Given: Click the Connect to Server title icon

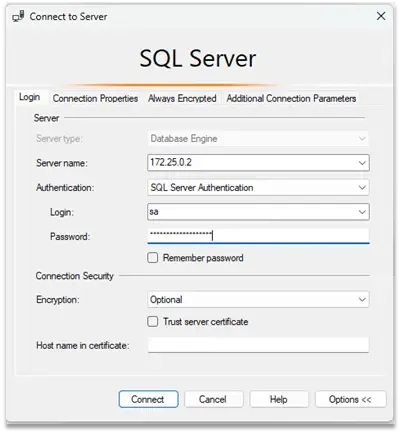Looking at the screenshot, I should (18, 16).
